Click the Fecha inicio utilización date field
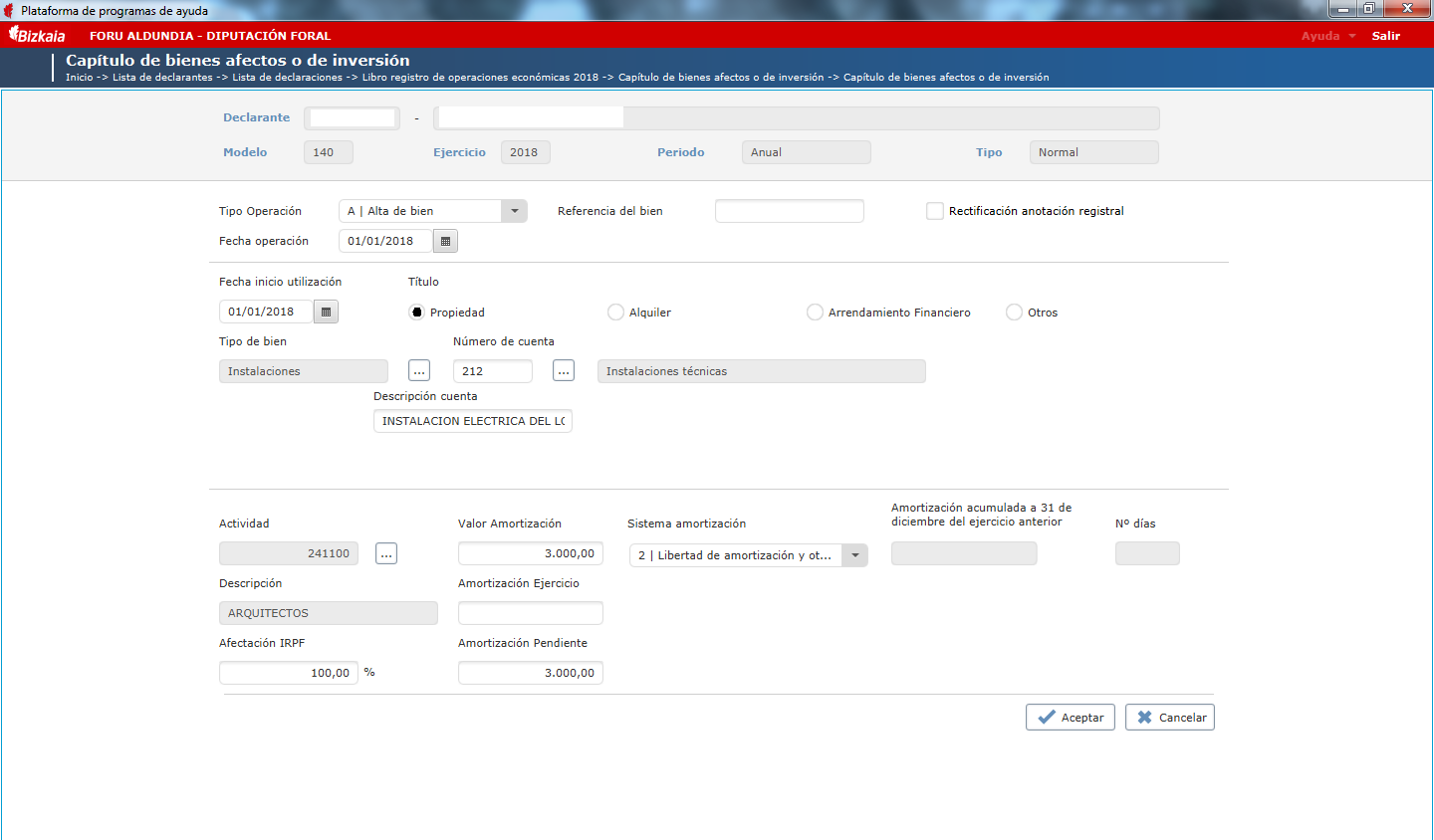The width and height of the screenshot is (1434, 840). pyautogui.click(x=266, y=312)
